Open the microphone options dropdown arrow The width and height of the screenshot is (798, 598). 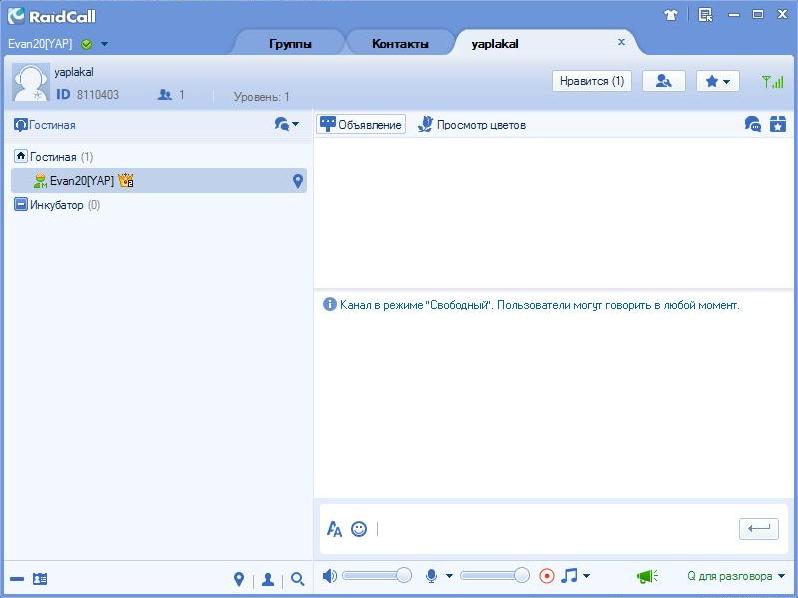pyautogui.click(x=449, y=576)
